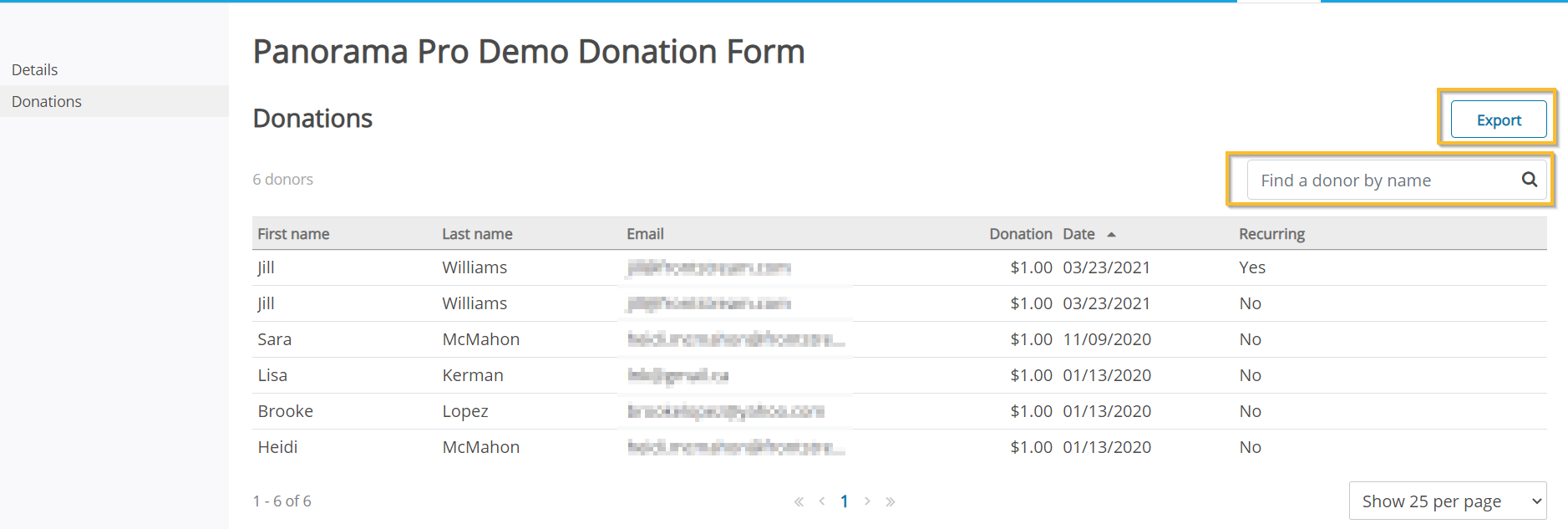1568x529 pixels.
Task: Select the Brooke Lopez donor row
Action: [x=900, y=411]
